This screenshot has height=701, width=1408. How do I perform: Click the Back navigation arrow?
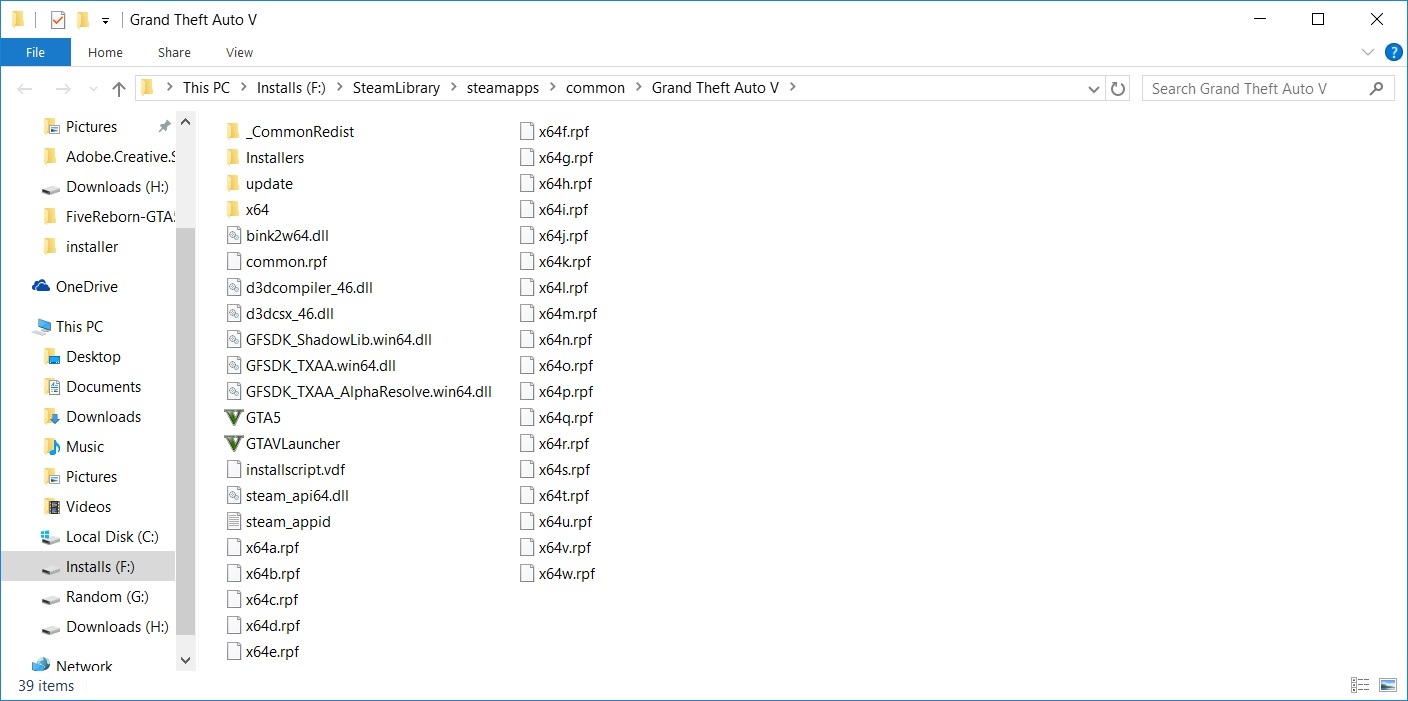tap(25, 89)
